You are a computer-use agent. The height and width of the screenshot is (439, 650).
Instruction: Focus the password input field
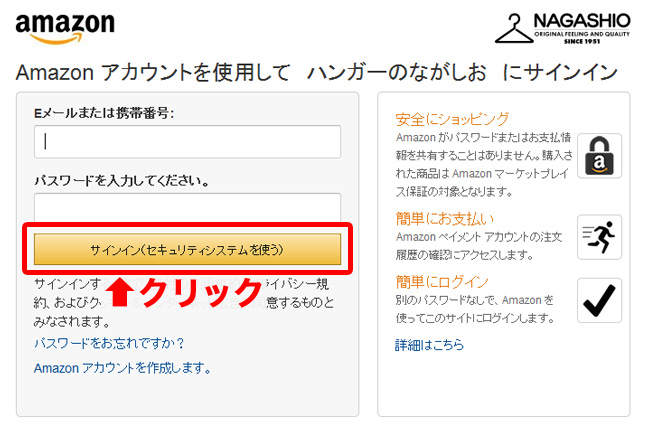[187, 208]
